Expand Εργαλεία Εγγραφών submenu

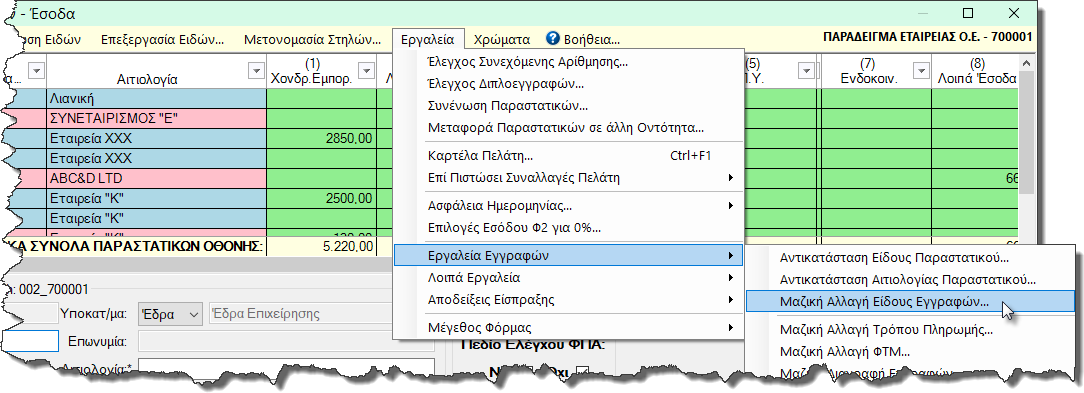tap(568, 255)
